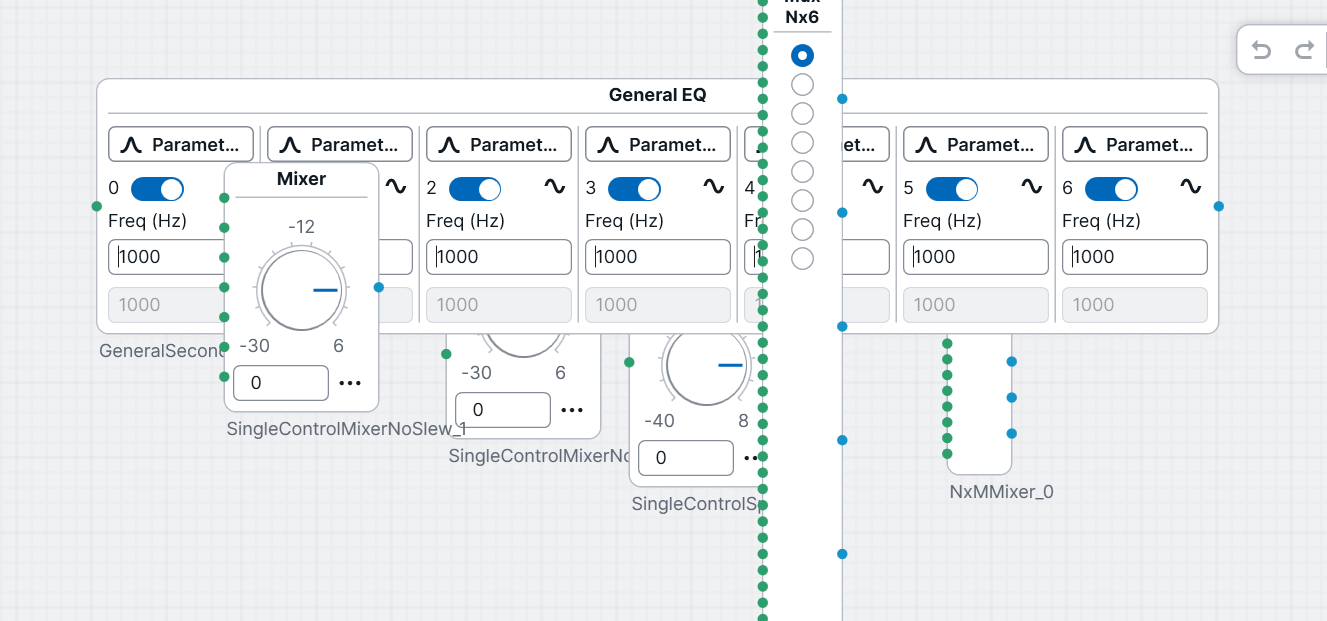The height and width of the screenshot is (621, 1327).
Task: Open the three-dots menu under the -30 to 6 knob
Action: [572, 410]
